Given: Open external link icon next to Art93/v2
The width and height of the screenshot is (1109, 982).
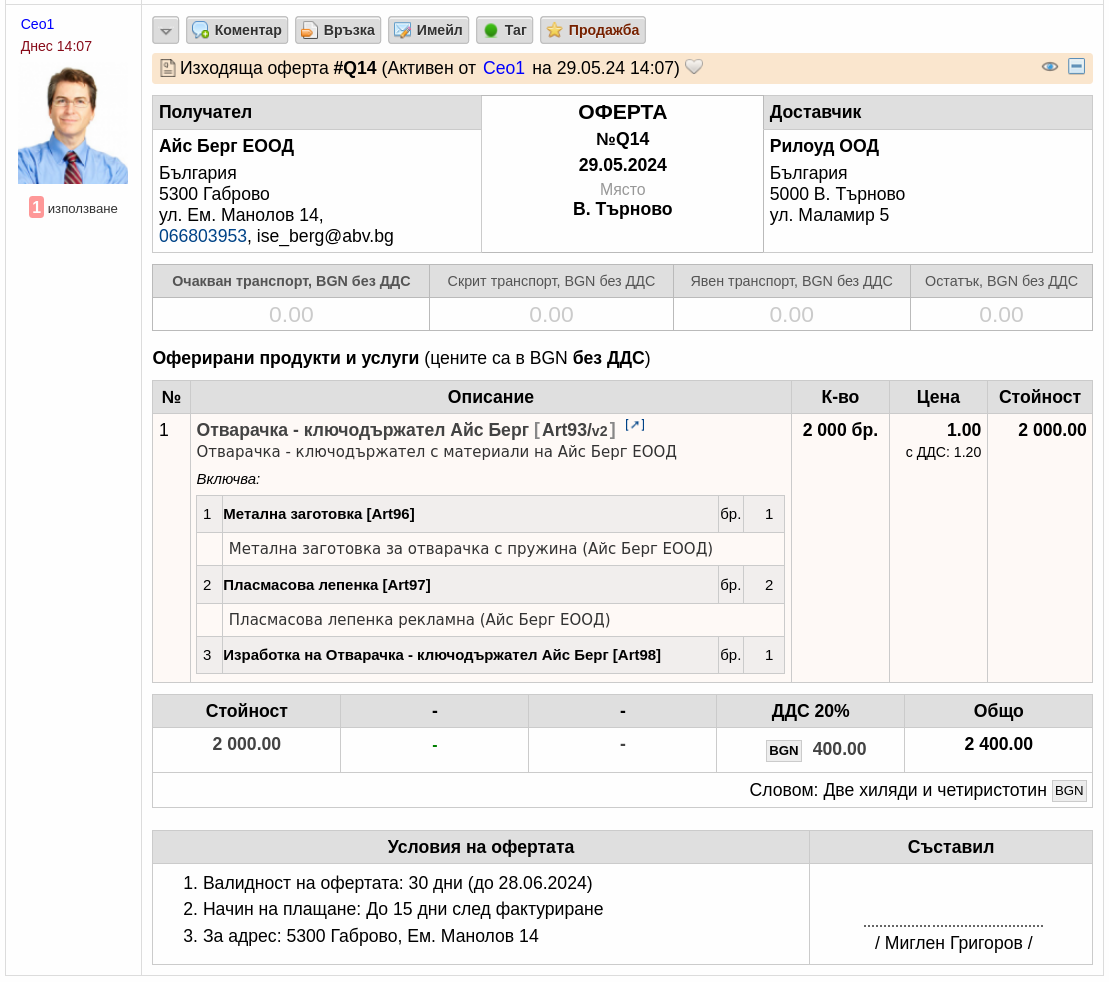Looking at the screenshot, I should tap(634, 424).
